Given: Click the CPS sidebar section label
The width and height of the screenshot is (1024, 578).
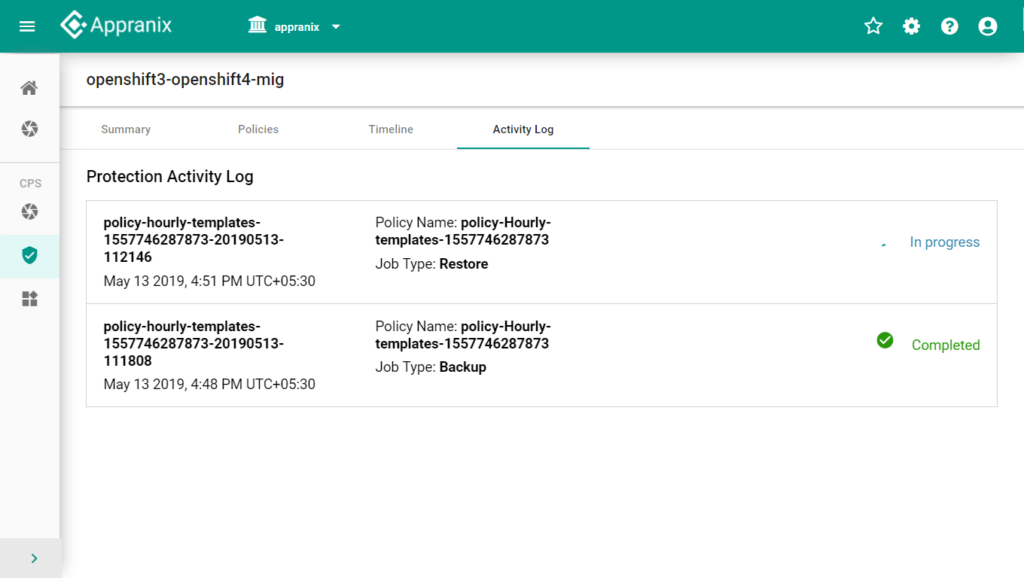Looking at the screenshot, I should [30, 184].
